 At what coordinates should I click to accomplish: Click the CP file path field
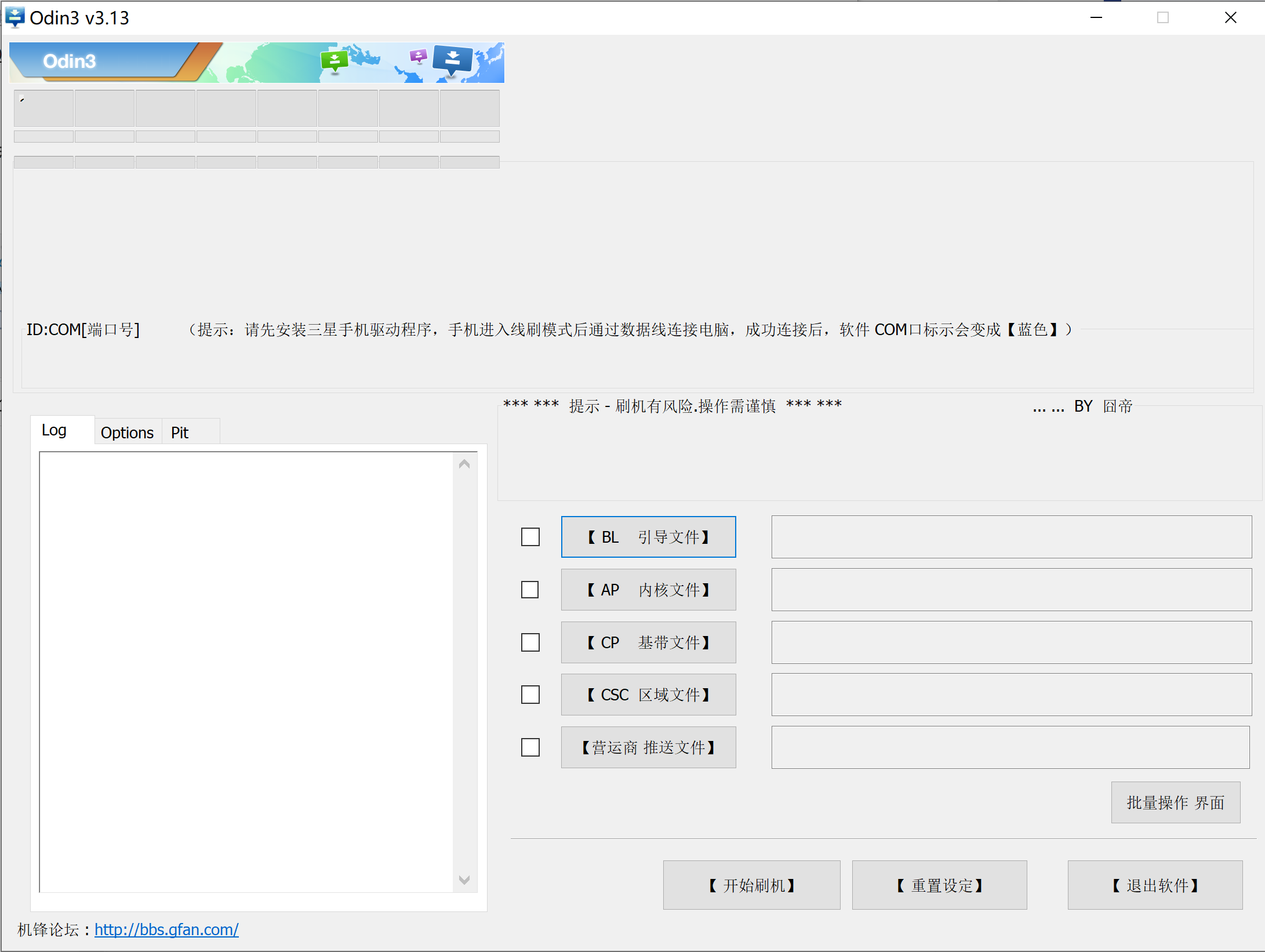pos(1011,642)
